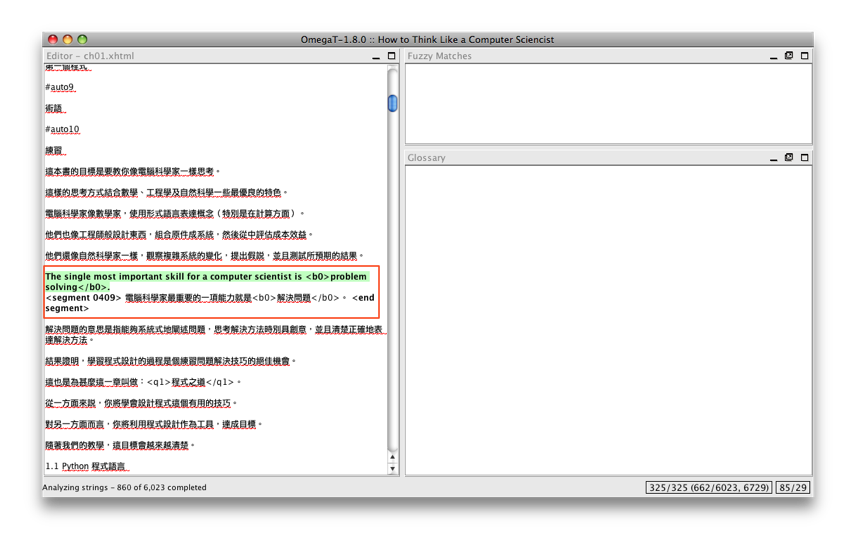Click the #auto9 segment text
The height and width of the screenshot is (550, 856).
click(60, 88)
